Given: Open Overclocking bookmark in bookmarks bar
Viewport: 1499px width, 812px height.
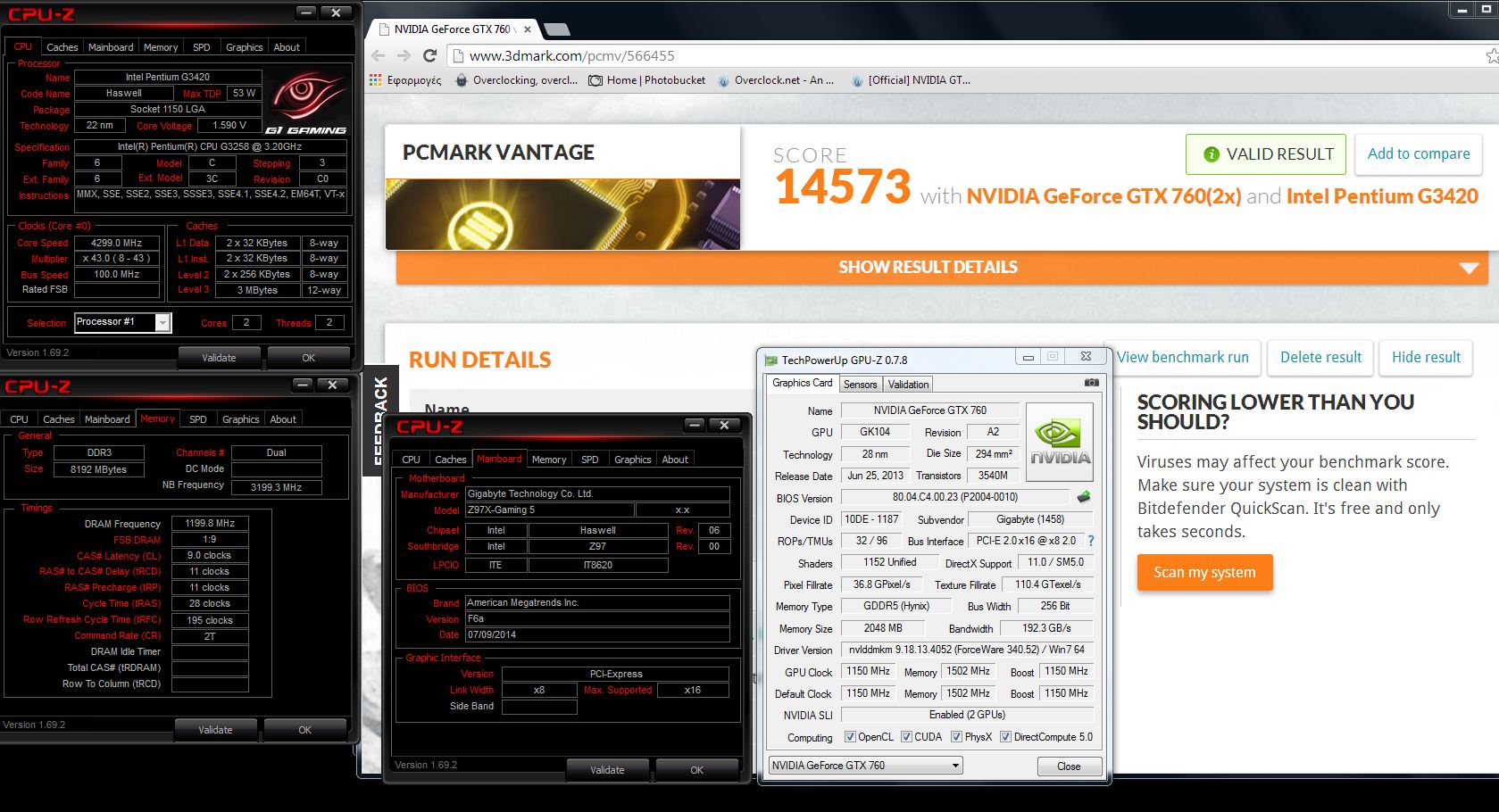Looking at the screenshot, I should click(x=516, y=80).
